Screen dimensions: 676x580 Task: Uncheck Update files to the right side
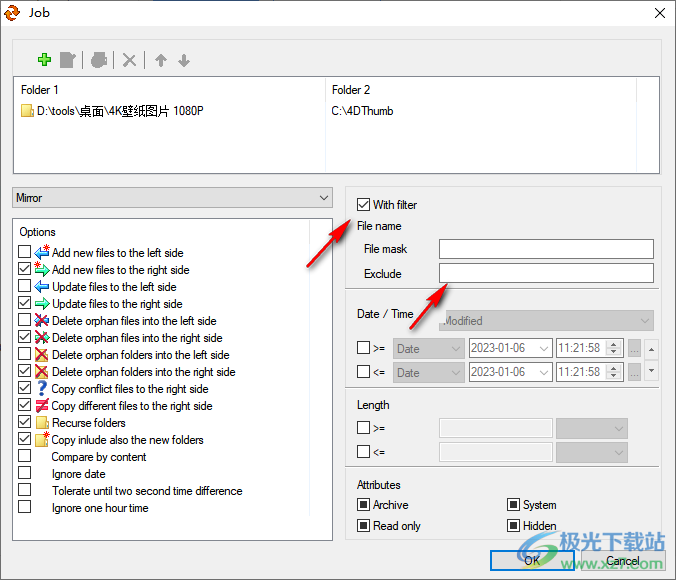[x=25, y=303]
